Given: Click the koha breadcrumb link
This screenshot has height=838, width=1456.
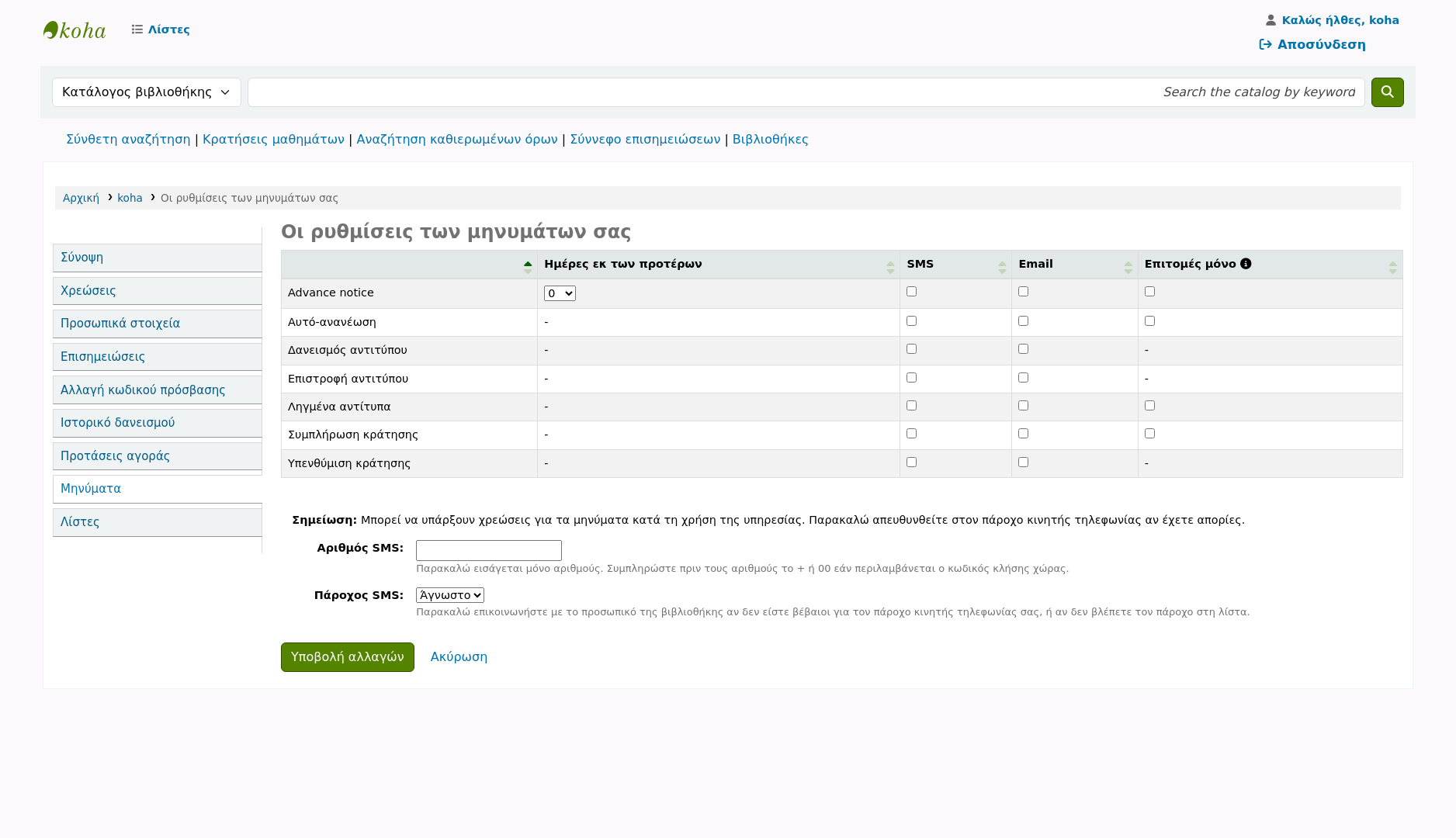Looking at the screenshot, I should (x=130, y=198).
